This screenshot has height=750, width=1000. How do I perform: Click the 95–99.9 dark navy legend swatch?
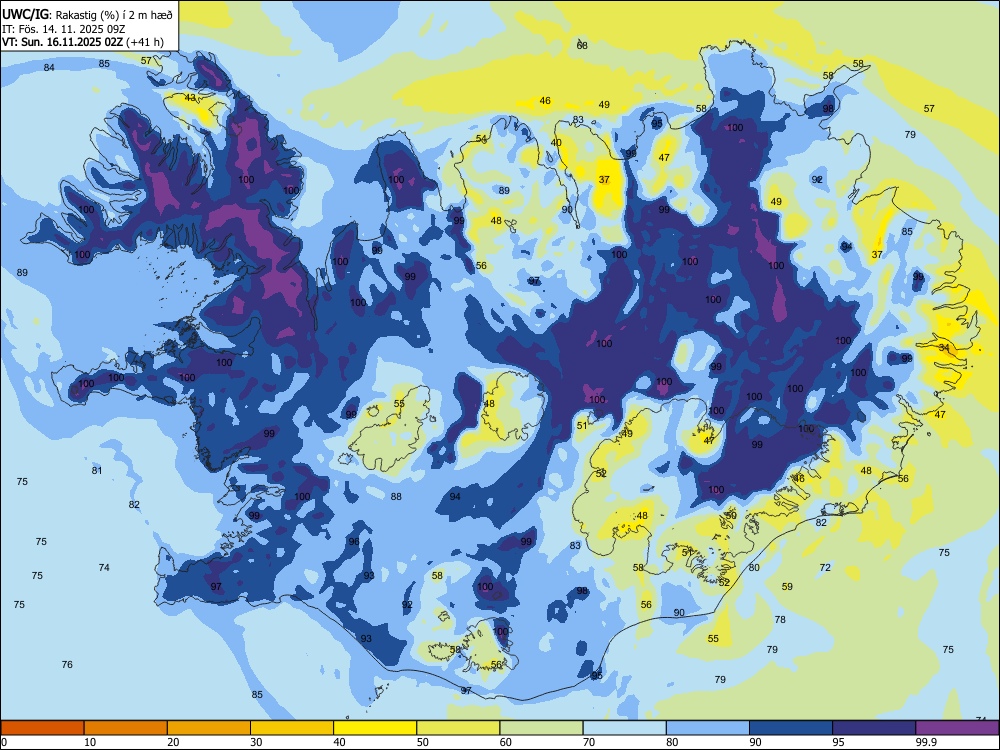(874, 728)
